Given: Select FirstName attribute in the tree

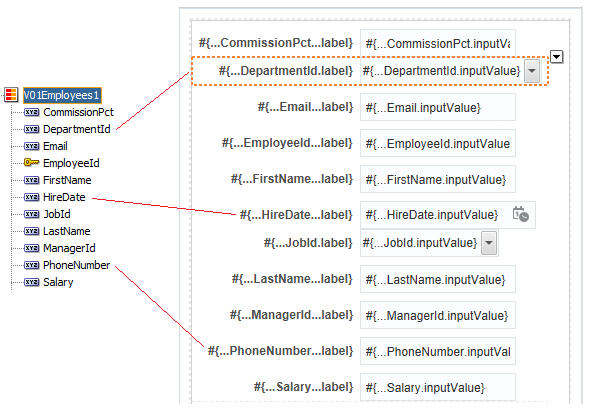Looking at the screenshot, I should pos(67,180).
